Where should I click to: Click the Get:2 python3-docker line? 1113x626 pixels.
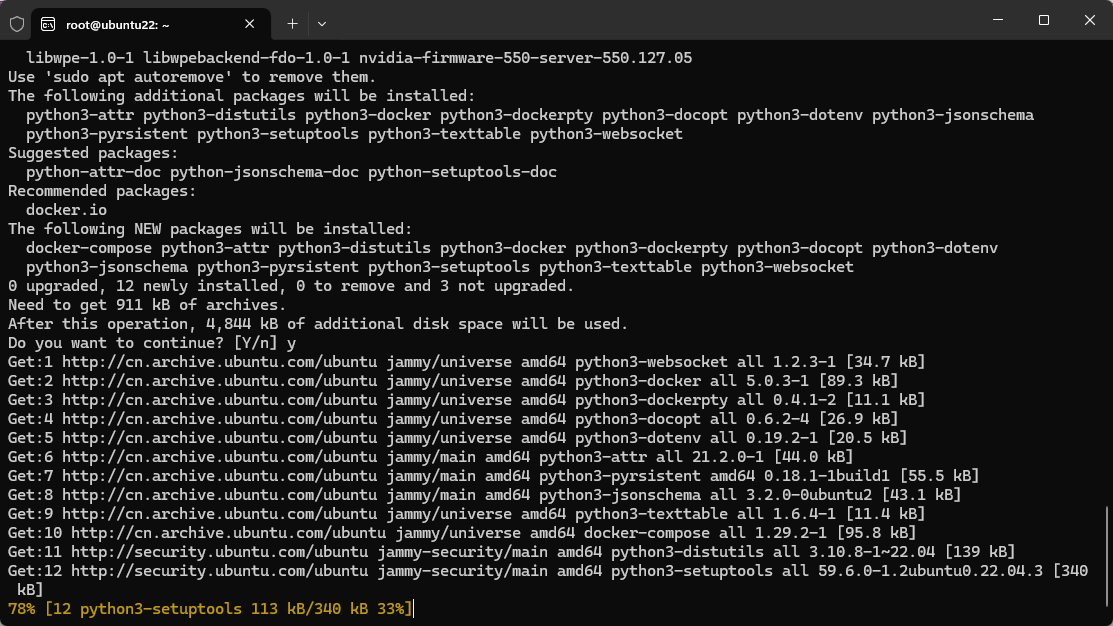(x=453, y=381)
